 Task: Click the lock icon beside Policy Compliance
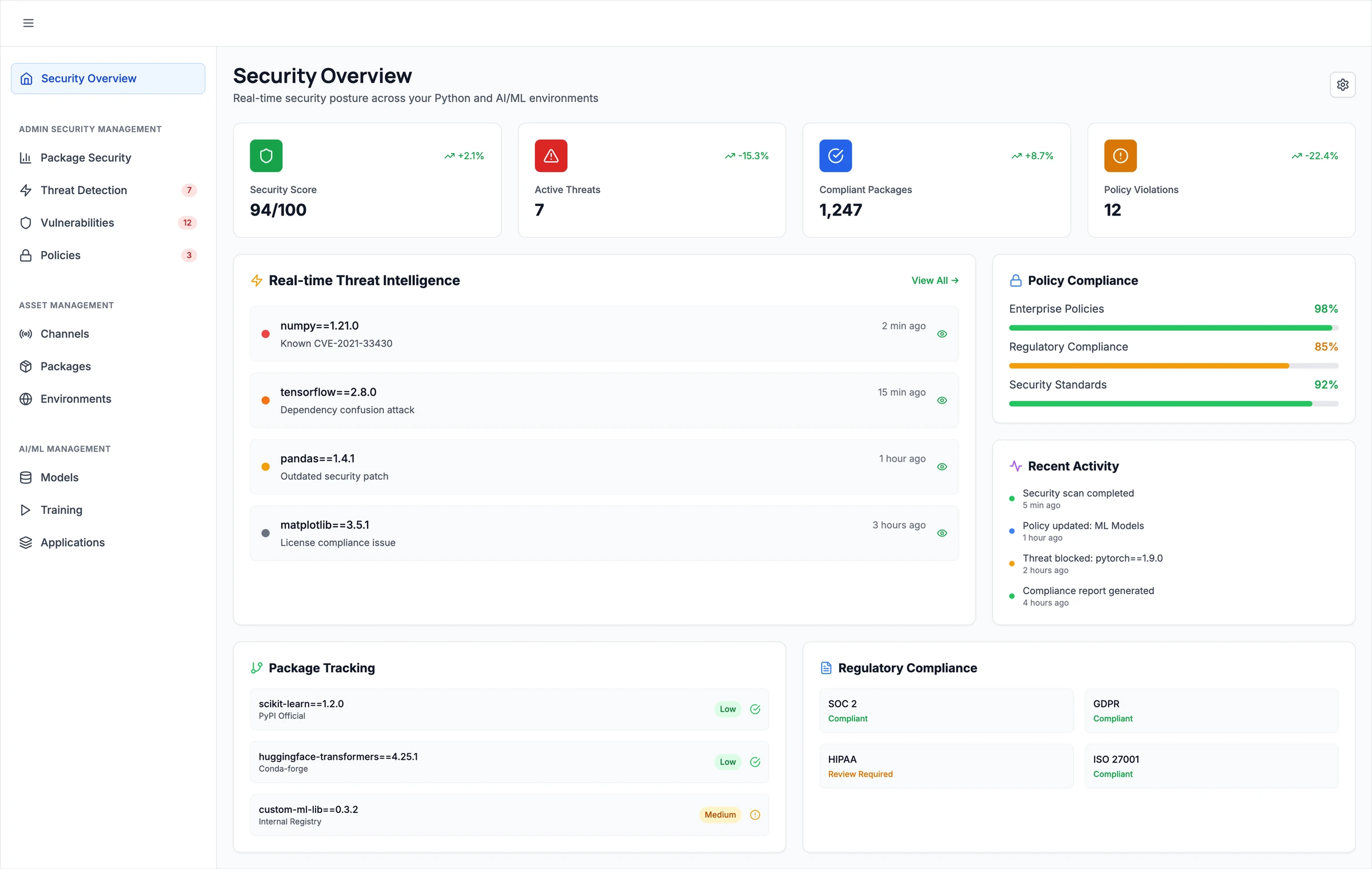pyautogui.click(x=1015, y=281)
